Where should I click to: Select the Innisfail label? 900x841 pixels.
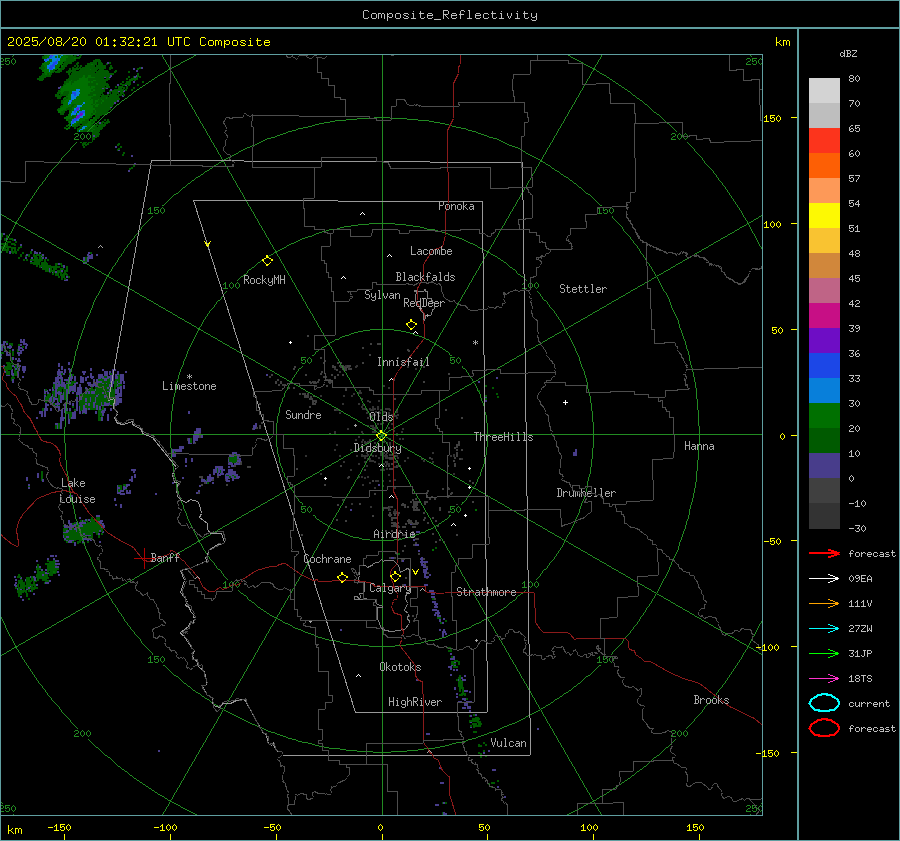point(403,362)
